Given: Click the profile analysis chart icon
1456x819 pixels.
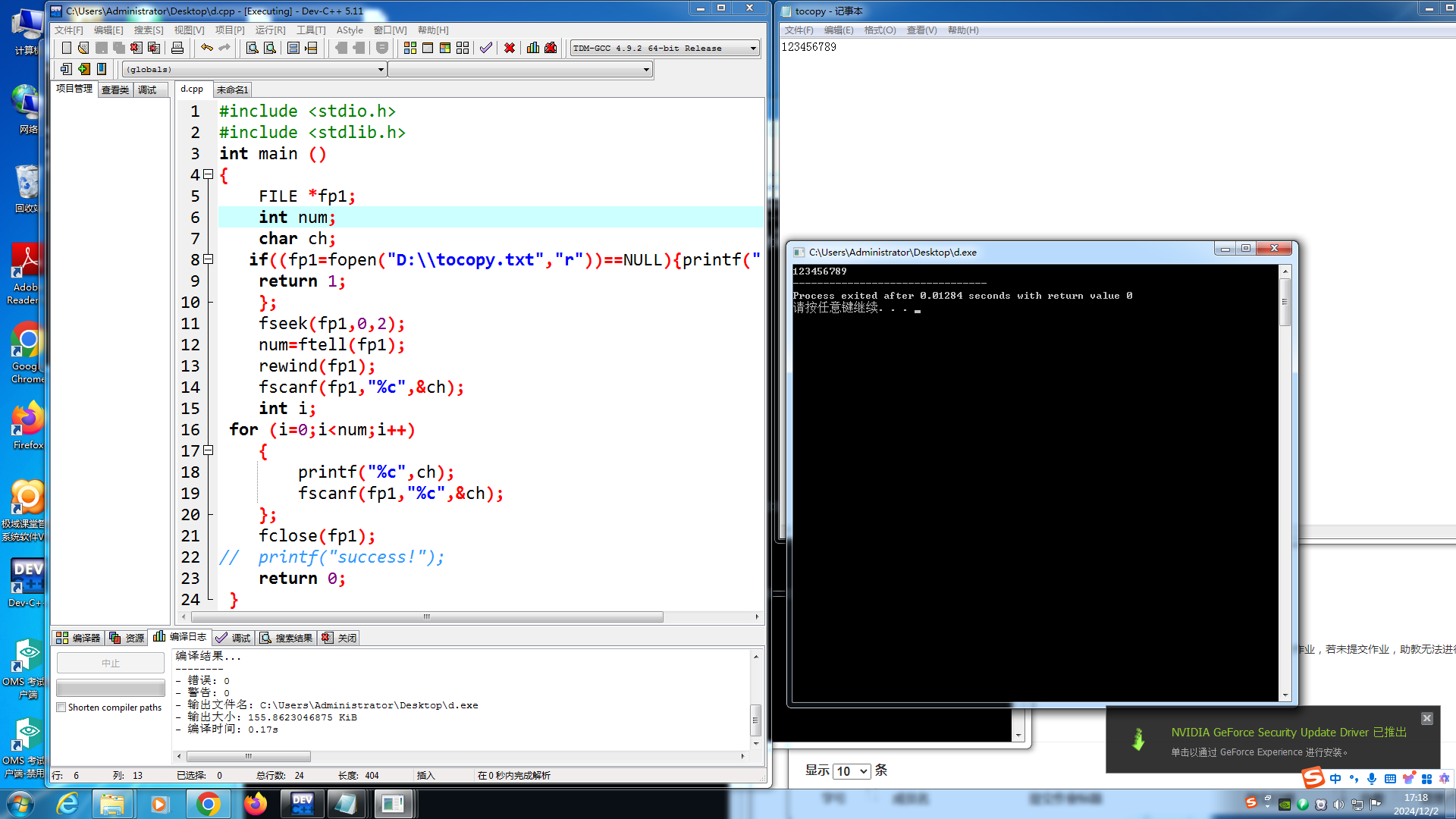Looking at the screenshot, I should (533, 48).
